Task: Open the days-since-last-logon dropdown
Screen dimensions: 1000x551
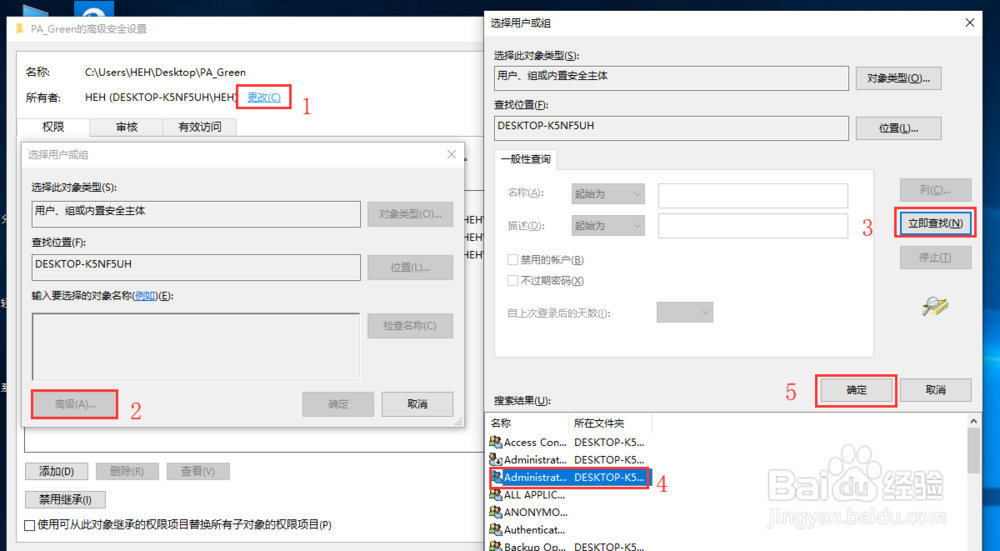Action: (684, 312)
